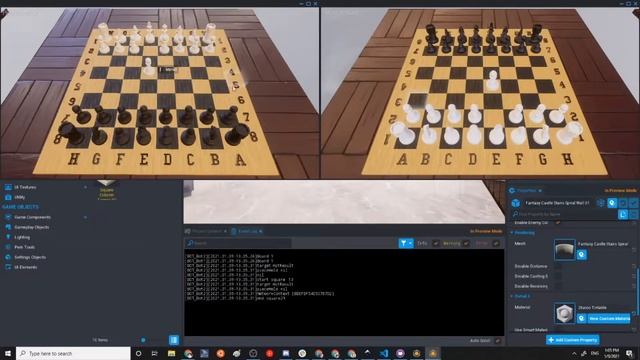The width and height of the screenshot is (640, 360).
Task: Adjust the content thumbnail size slider
Action: (143, 340)
